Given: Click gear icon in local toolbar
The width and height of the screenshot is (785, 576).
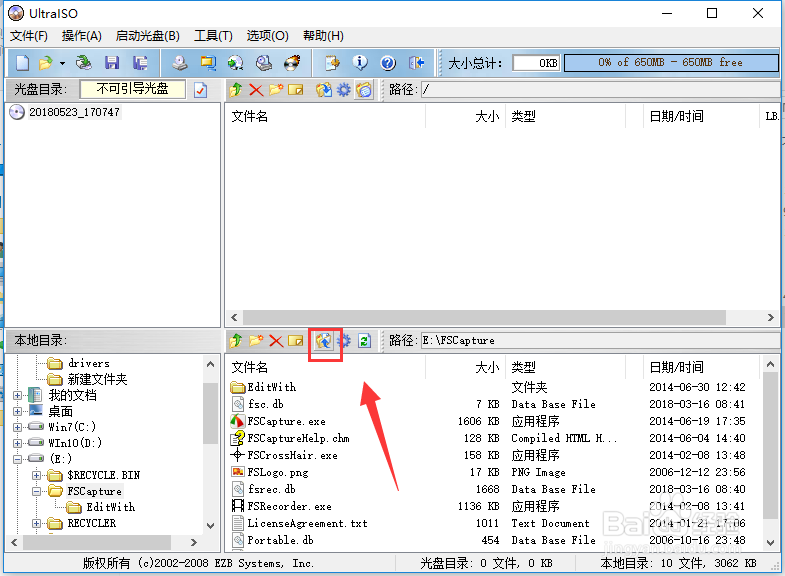Looking at the screenshot, I should (x=344, y=341).
